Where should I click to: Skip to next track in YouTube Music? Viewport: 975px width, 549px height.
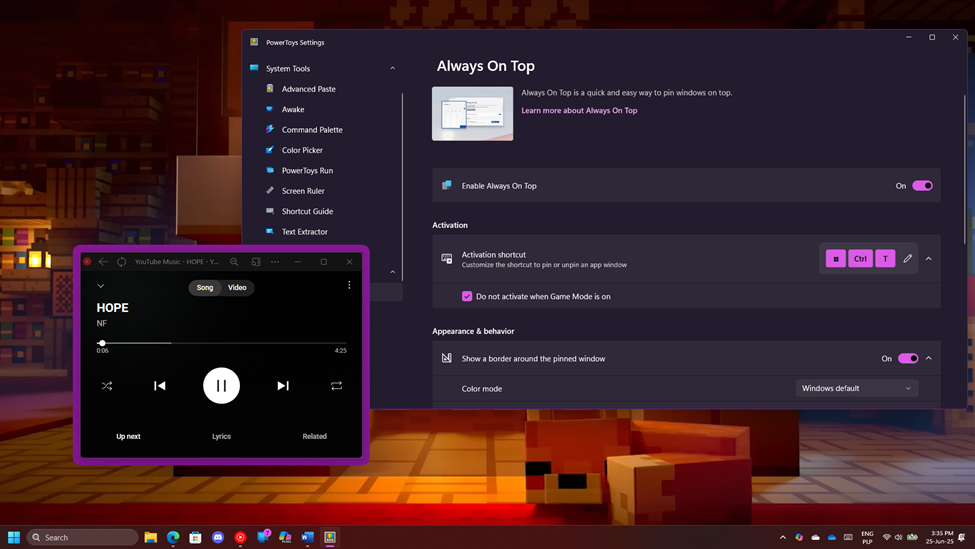pyautogui.click(x=283, y=385)
